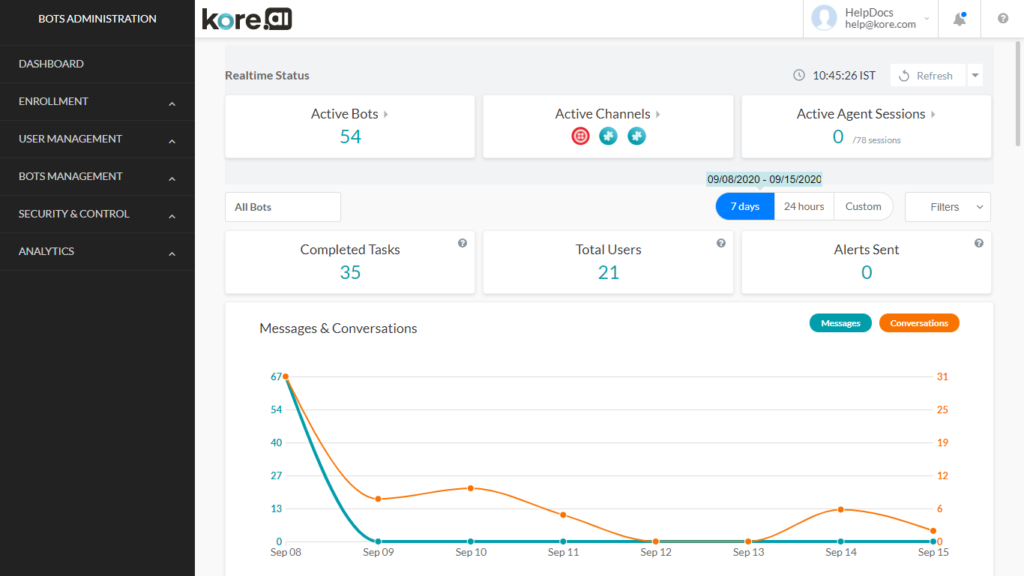Expand the refresh options arrow
The width and height of the screenshot is (1024, 576).
point(975,75)
